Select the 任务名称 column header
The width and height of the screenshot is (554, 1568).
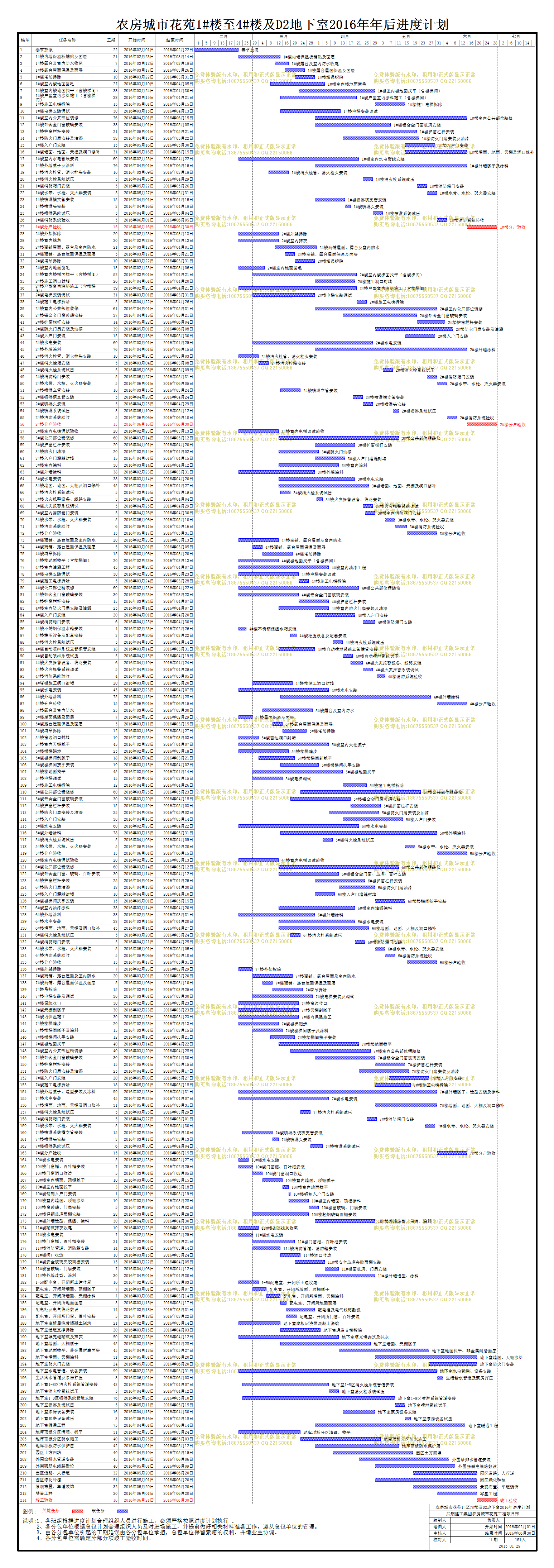pyautogui.click(x=67, y=40)
